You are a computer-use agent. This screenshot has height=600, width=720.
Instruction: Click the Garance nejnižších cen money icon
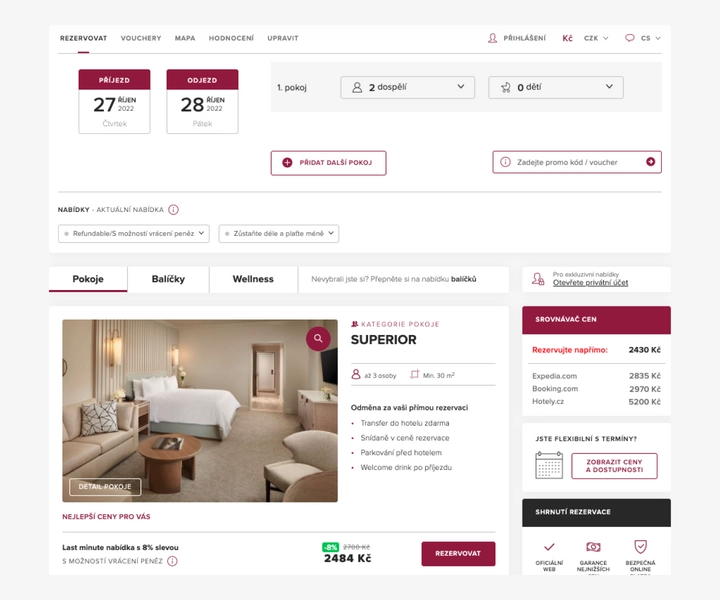tap(593, 547)
